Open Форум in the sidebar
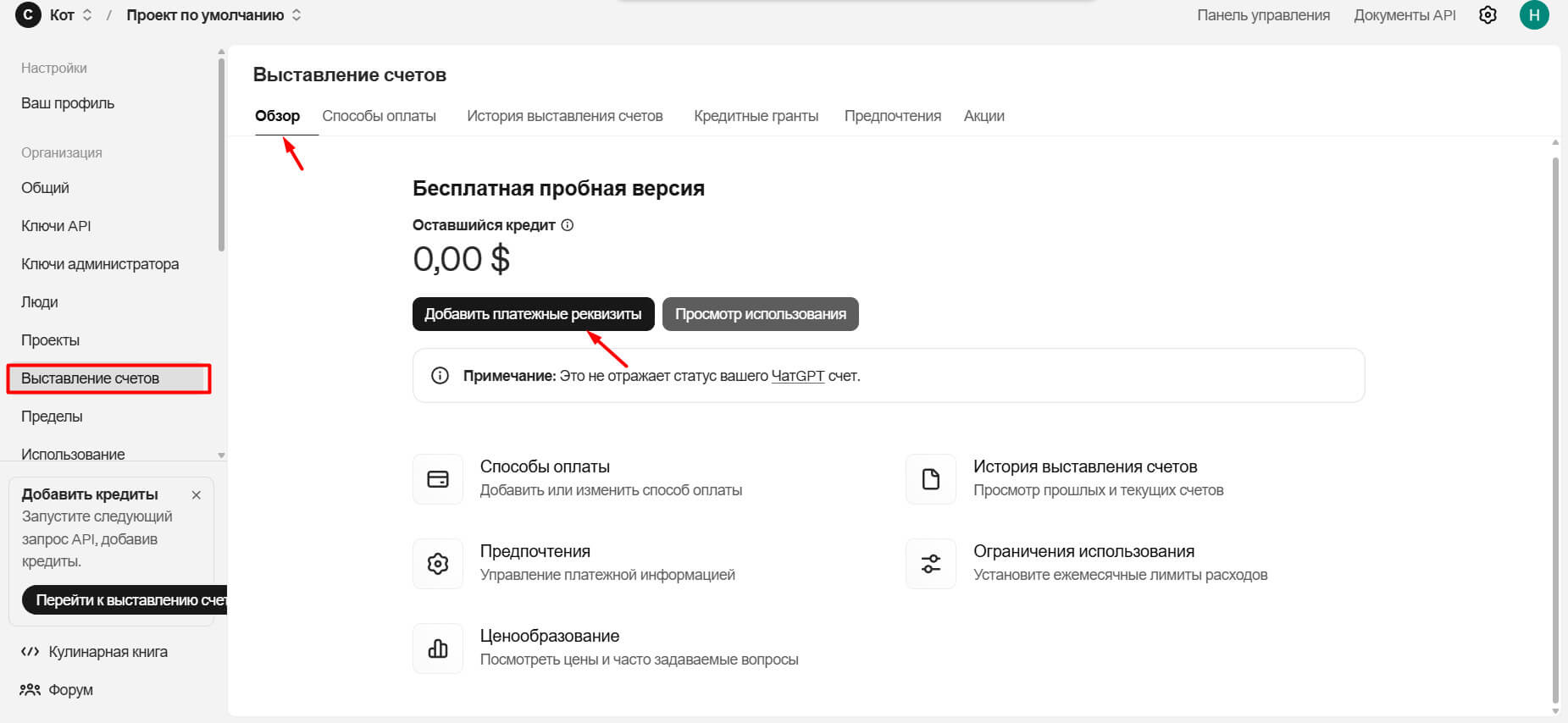This screenshot has width=1568, height=723. click(x=57, y=690)
